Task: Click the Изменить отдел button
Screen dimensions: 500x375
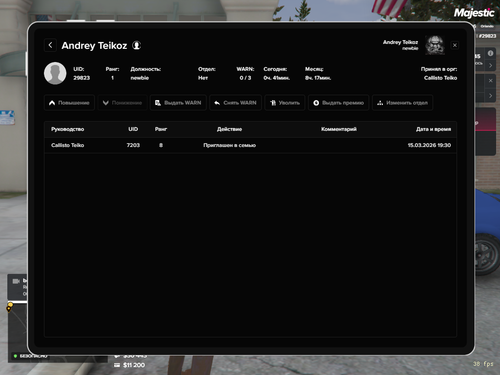Action: (x=402, y=103)
